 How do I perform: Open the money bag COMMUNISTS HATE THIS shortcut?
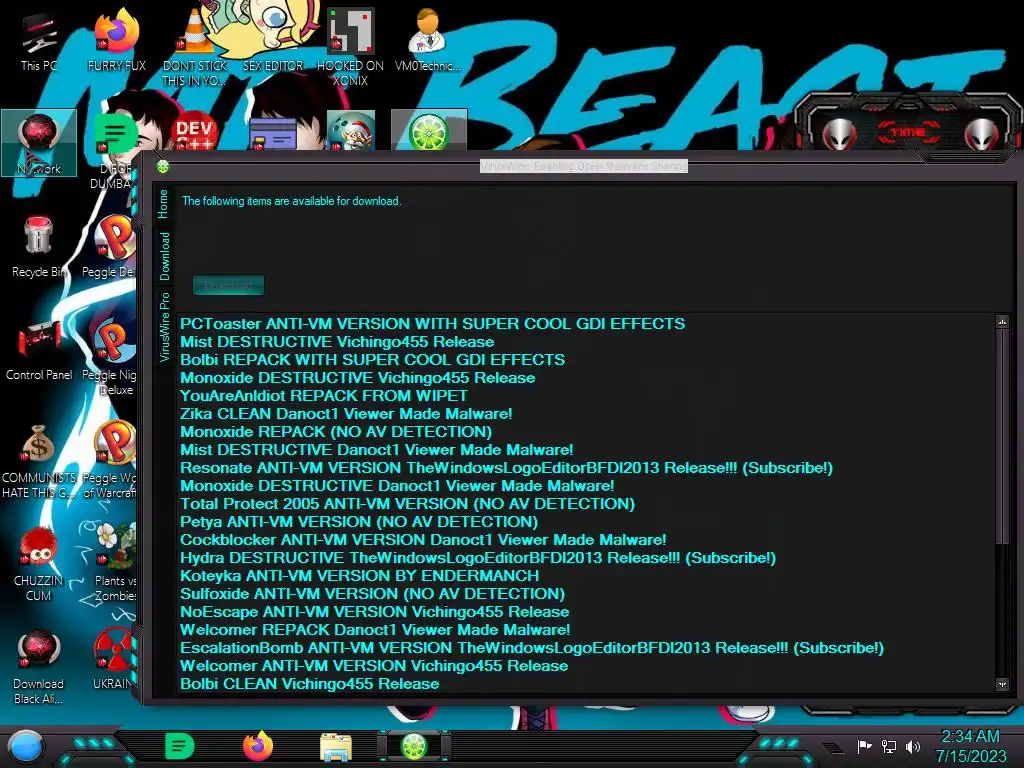point(39,462)
